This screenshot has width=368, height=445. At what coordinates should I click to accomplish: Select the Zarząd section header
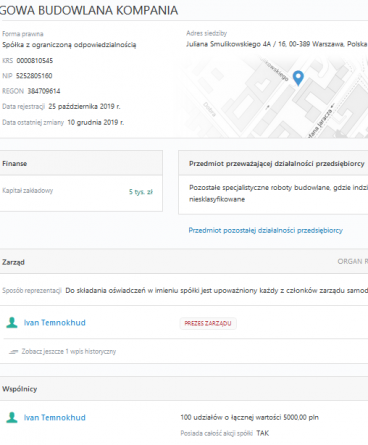tap(13, 262)
